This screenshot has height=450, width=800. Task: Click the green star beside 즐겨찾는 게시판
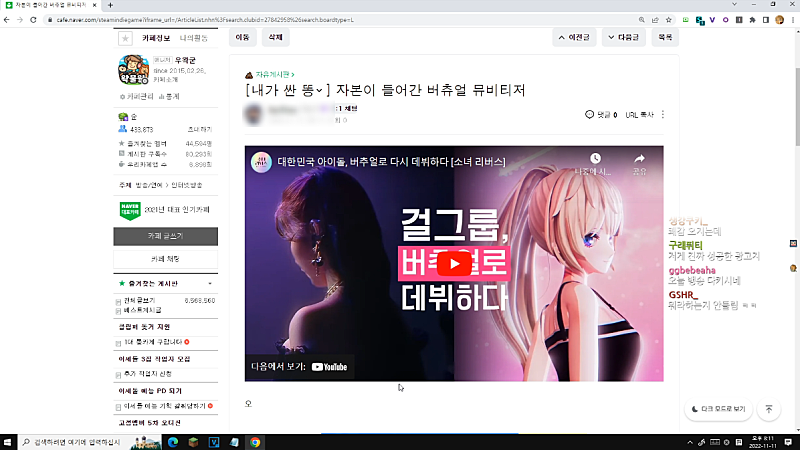click(121, 283)
